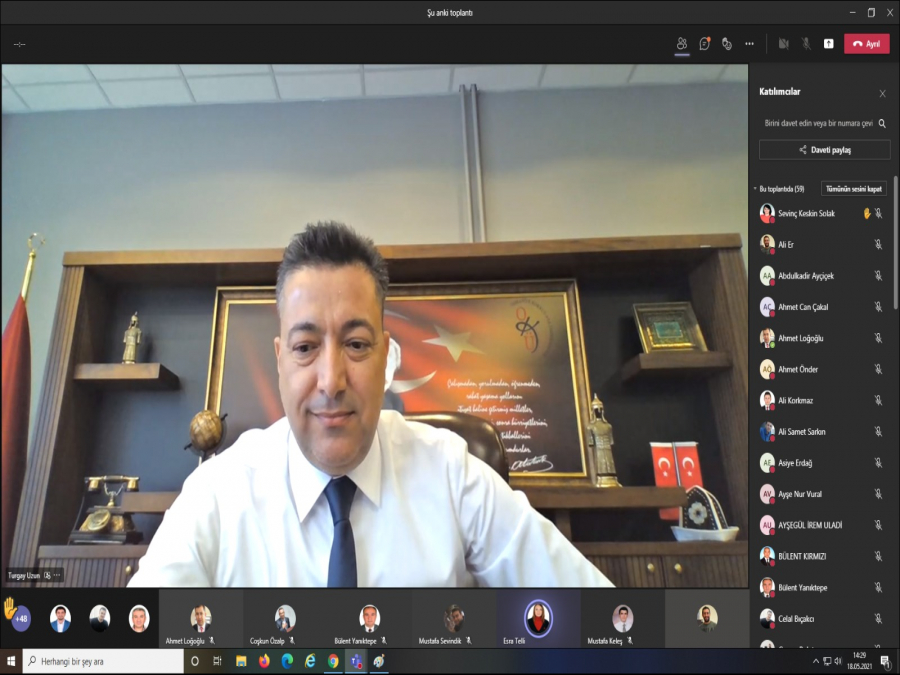
Task: Select Mustafa Keleş tile in bottom strip
Action: coord(623,619)
